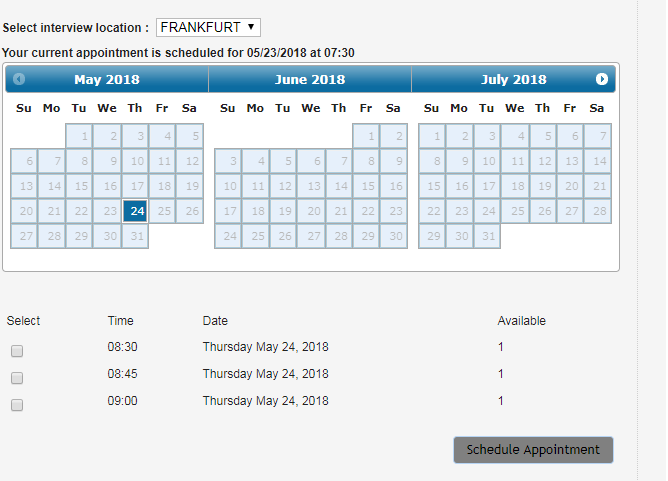Select June 1 in the calendar
Viewport: 668px width, 481px height.
click(366, 136)
